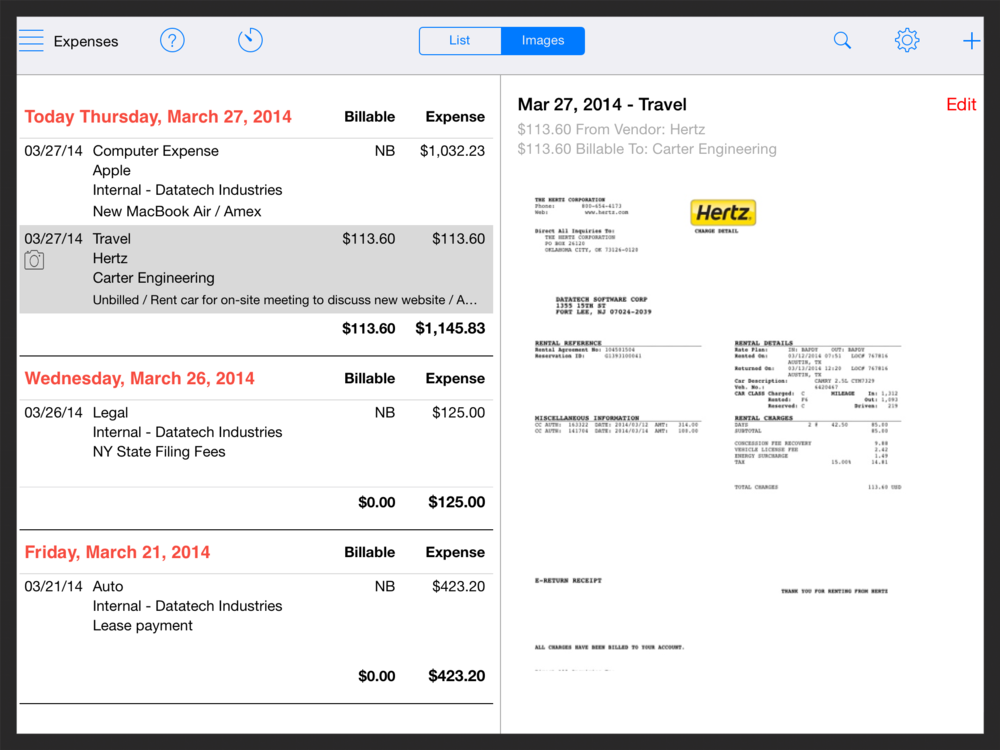Click 'New MacBook Air / Amex' note

(x=177, y=212)
